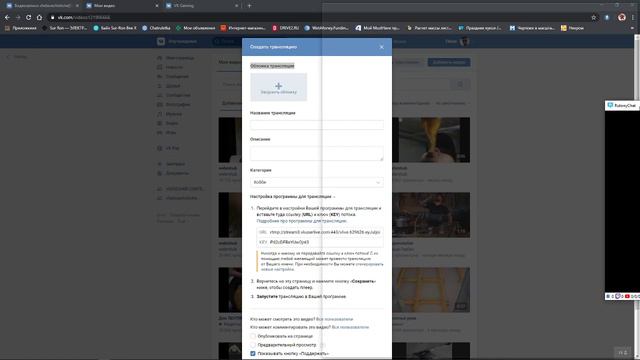This screenshot has width=640, height=360.
Task: Collapse 'Настройка программы для трансляции' section
Action: (x=292, y=196)
